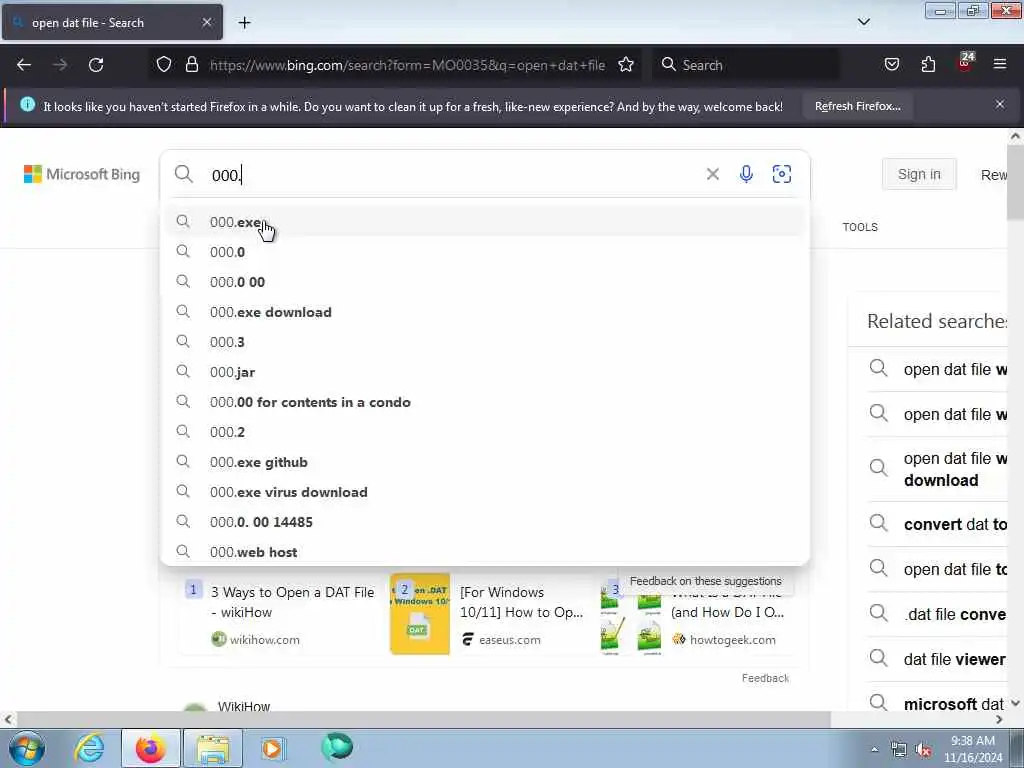
Task: Click the network tray icon
Action: click(x=899, y=750)
